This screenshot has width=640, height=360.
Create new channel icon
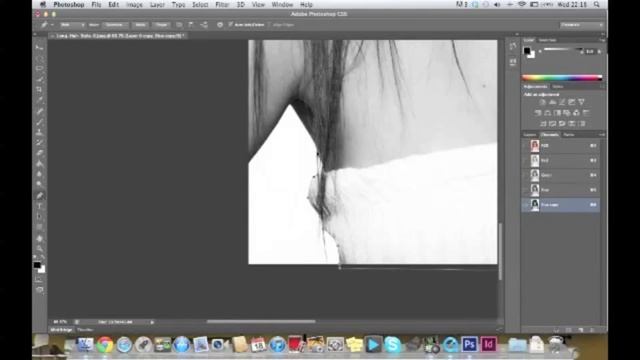point(581,330)
